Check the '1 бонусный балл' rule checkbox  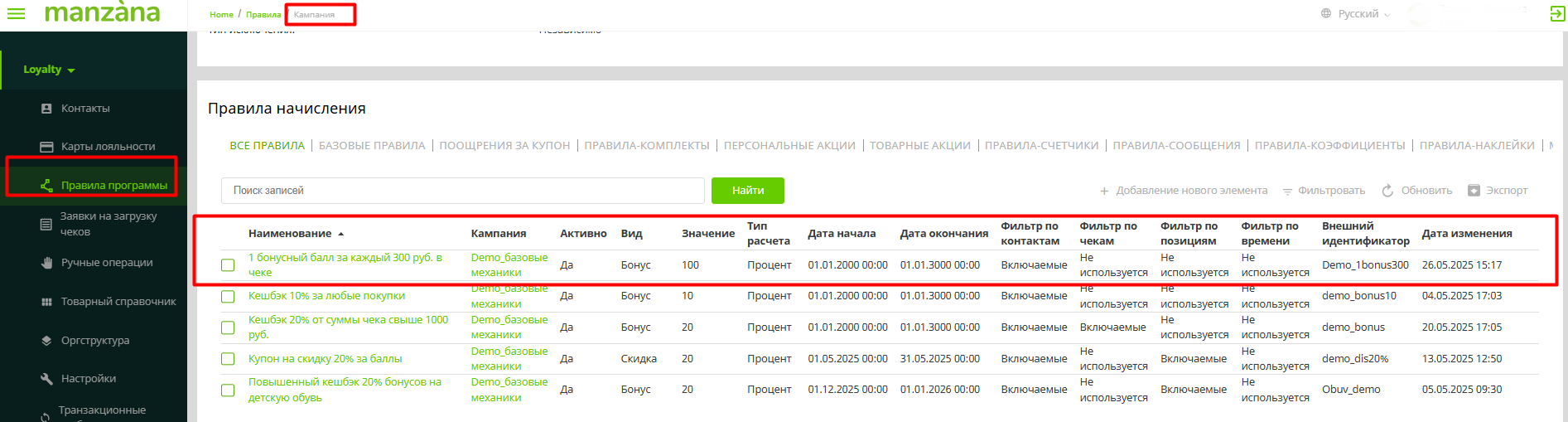(228, 265)
